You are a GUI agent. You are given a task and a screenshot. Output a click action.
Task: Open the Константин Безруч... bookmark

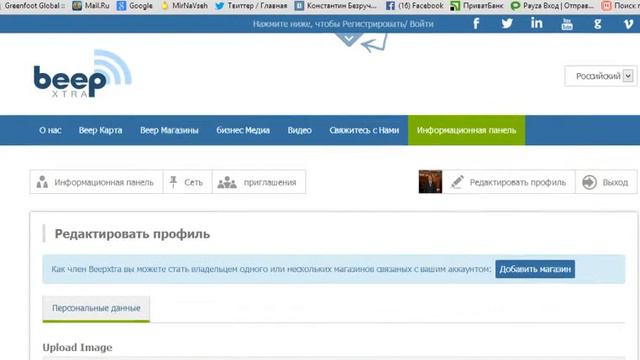point(336,6)
